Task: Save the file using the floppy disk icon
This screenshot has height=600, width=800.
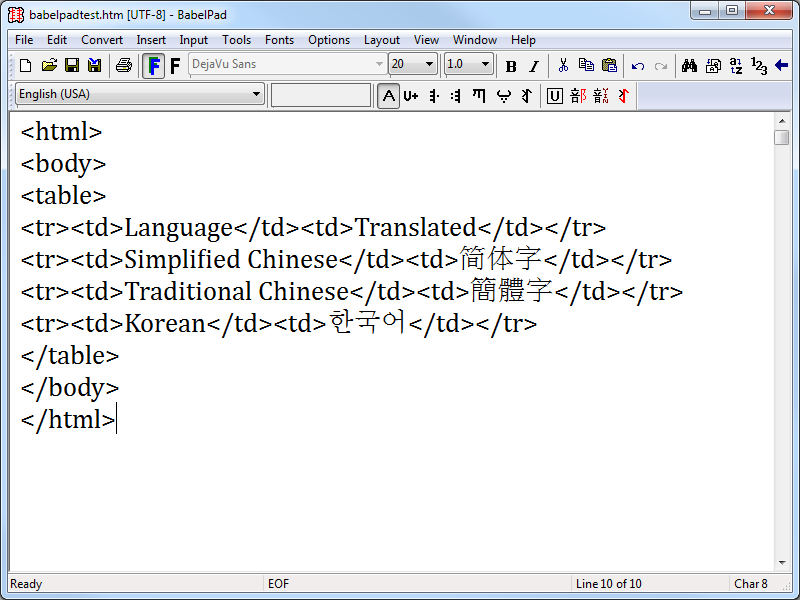Action: tap(72, 66)
